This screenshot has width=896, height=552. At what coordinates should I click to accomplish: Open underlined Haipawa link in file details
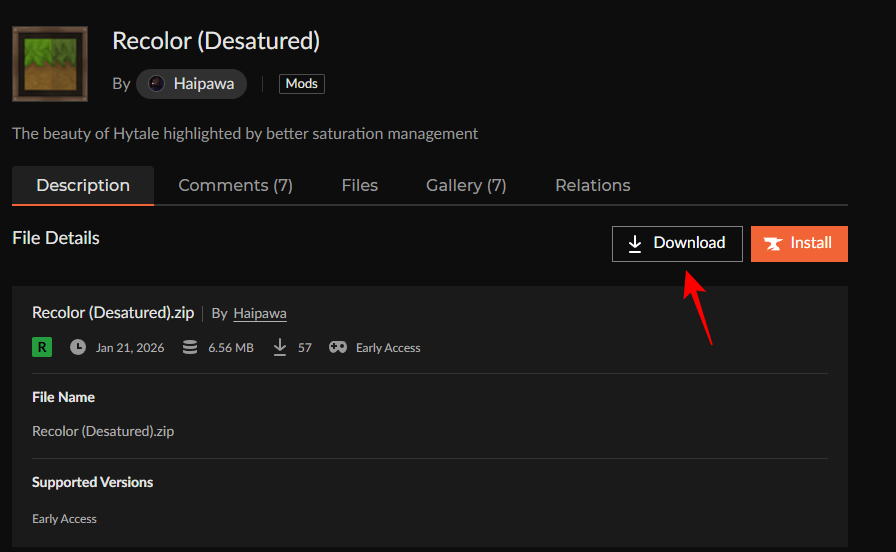[260, 314]
